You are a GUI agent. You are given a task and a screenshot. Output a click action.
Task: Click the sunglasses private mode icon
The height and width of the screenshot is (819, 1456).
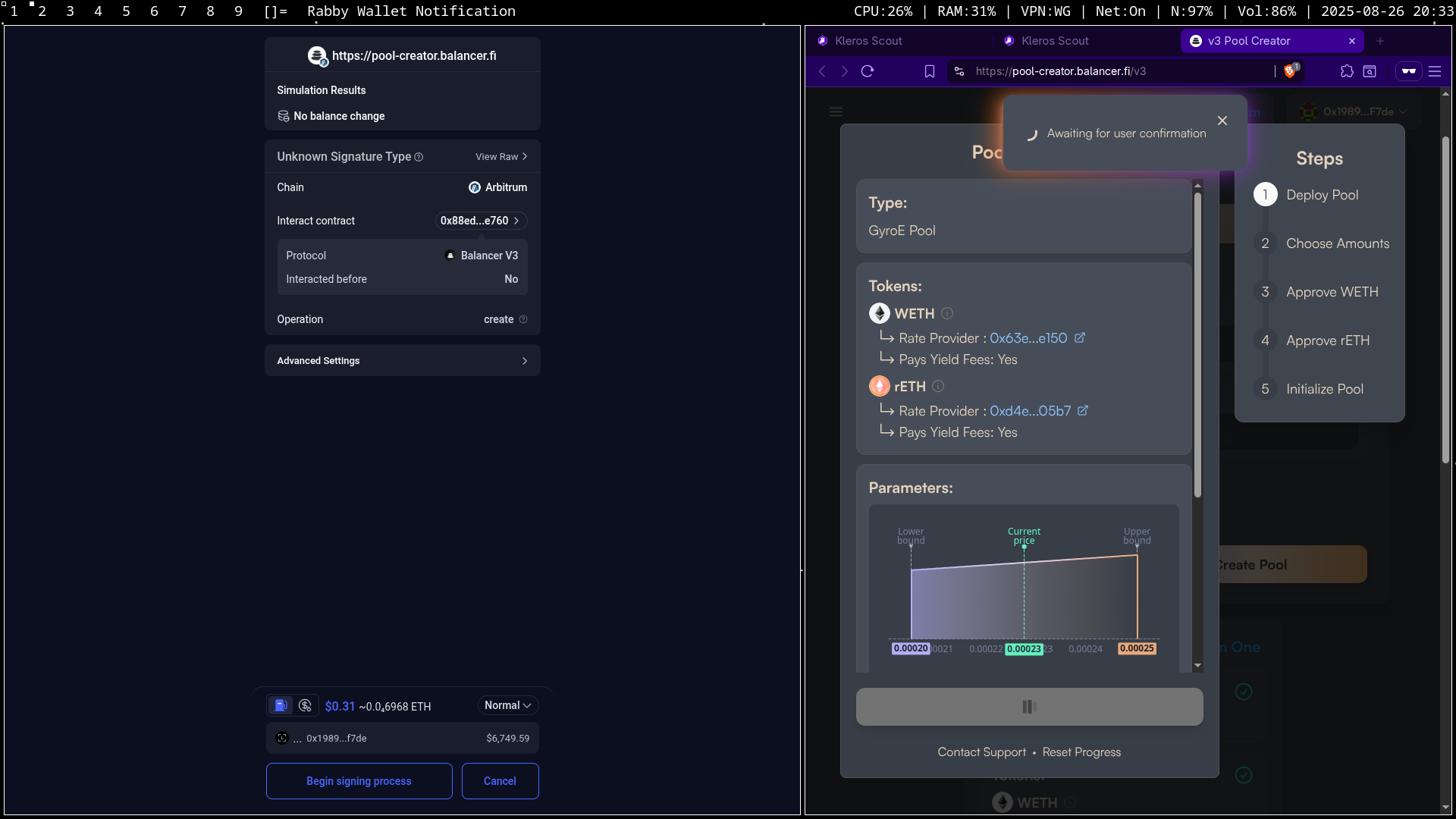[1409, 71]
